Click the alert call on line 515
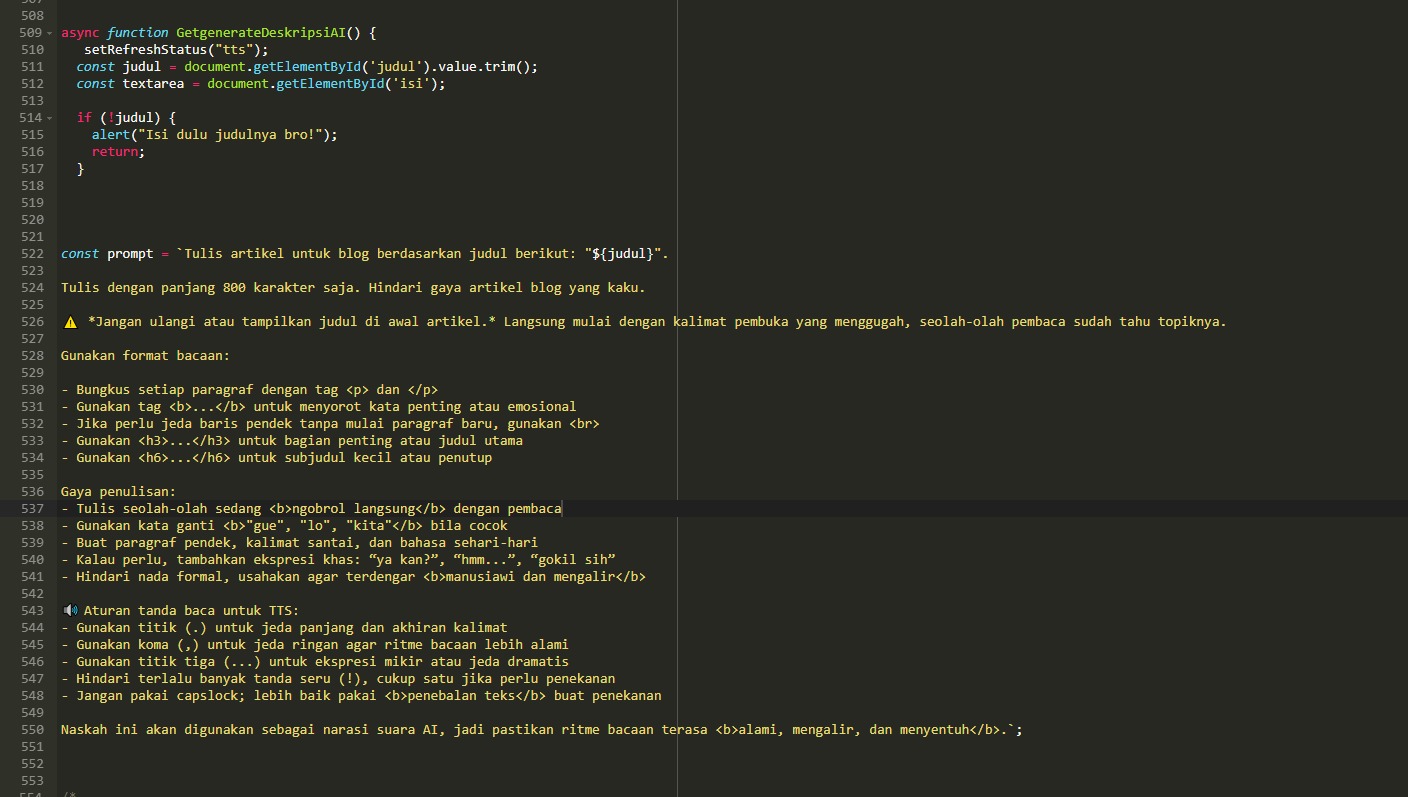Viewport: 1408px width, 797px height. tap(110, 135)
